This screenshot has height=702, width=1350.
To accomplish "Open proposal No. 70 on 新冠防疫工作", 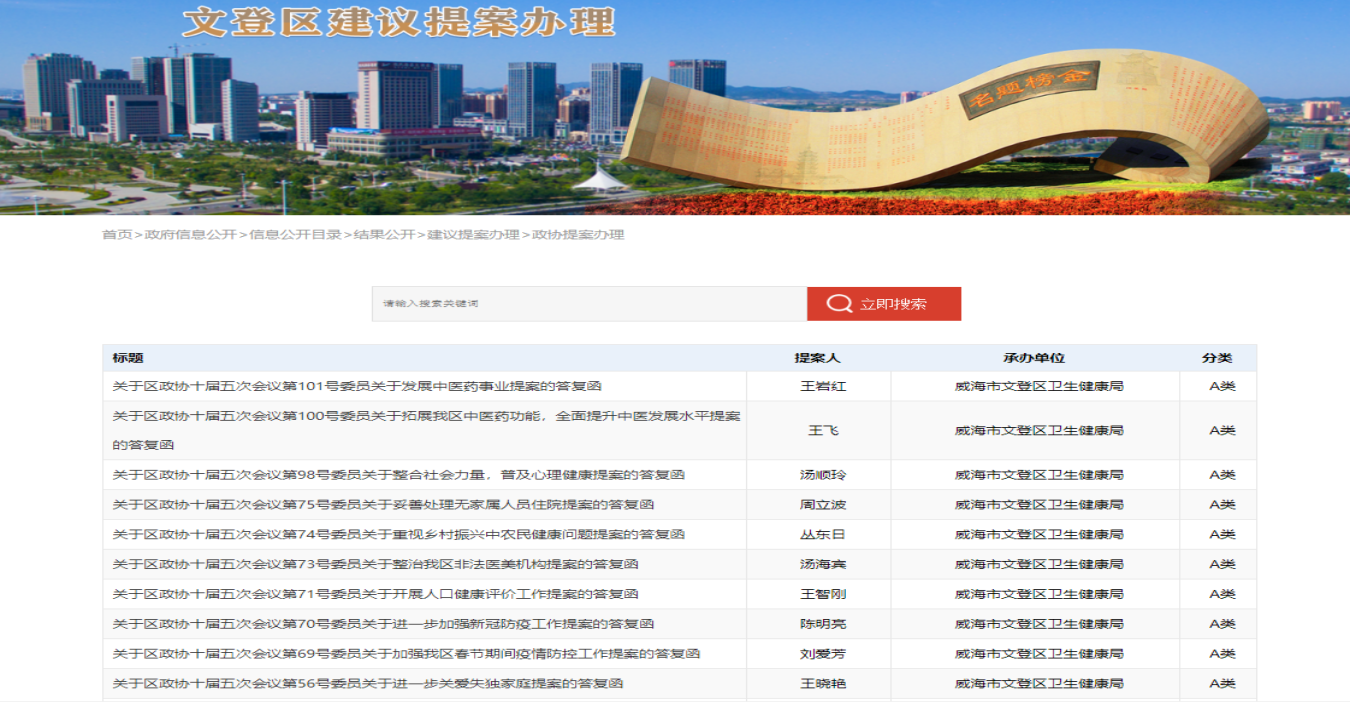I will pyautogui.click(x=383, y=625).
